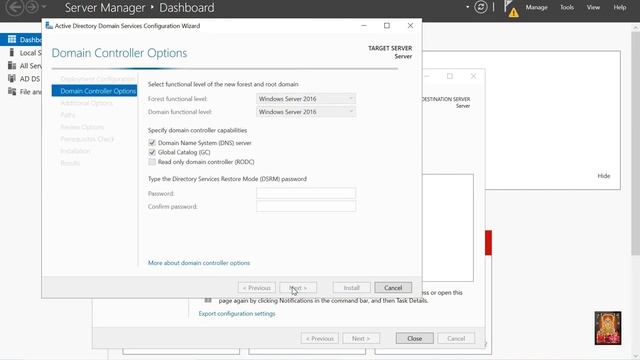The image size is (640, 360).
Task: Open the Forest functional level dropdown
Action: [x=306, y=99]
